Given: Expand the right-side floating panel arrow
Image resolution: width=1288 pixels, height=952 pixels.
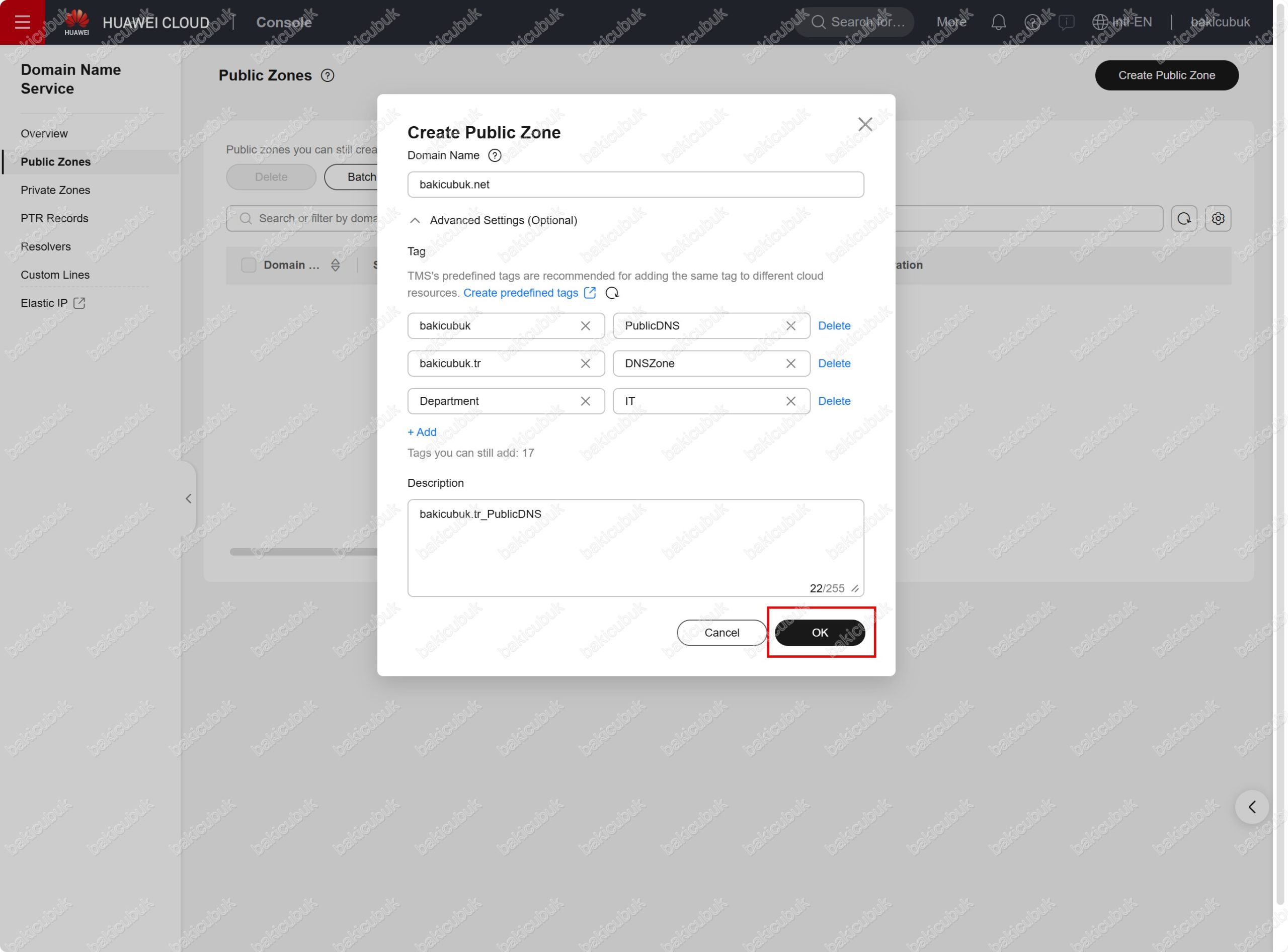Looking at the screenshot, I should point(1251,807).
